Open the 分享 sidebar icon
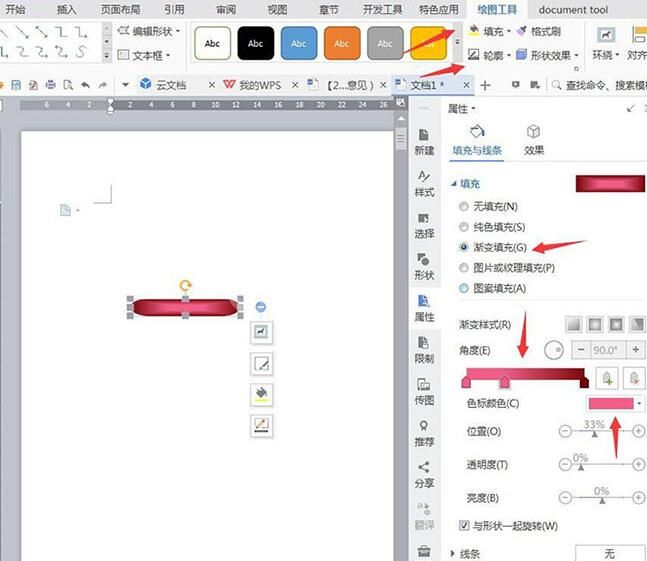 [424, 475]
